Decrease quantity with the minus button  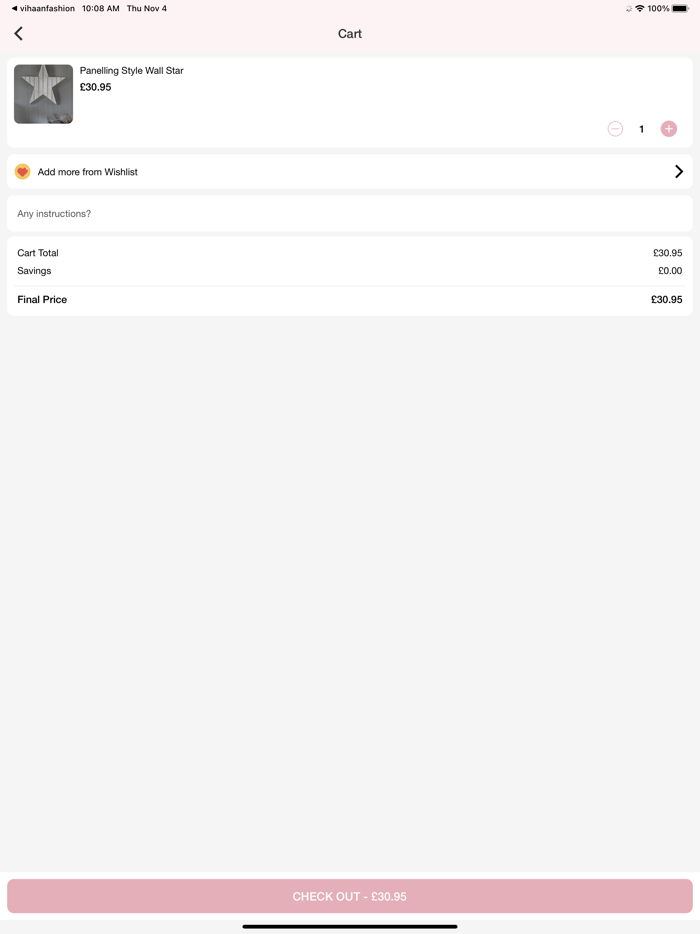pyautogui.click(x=615, y=129)
